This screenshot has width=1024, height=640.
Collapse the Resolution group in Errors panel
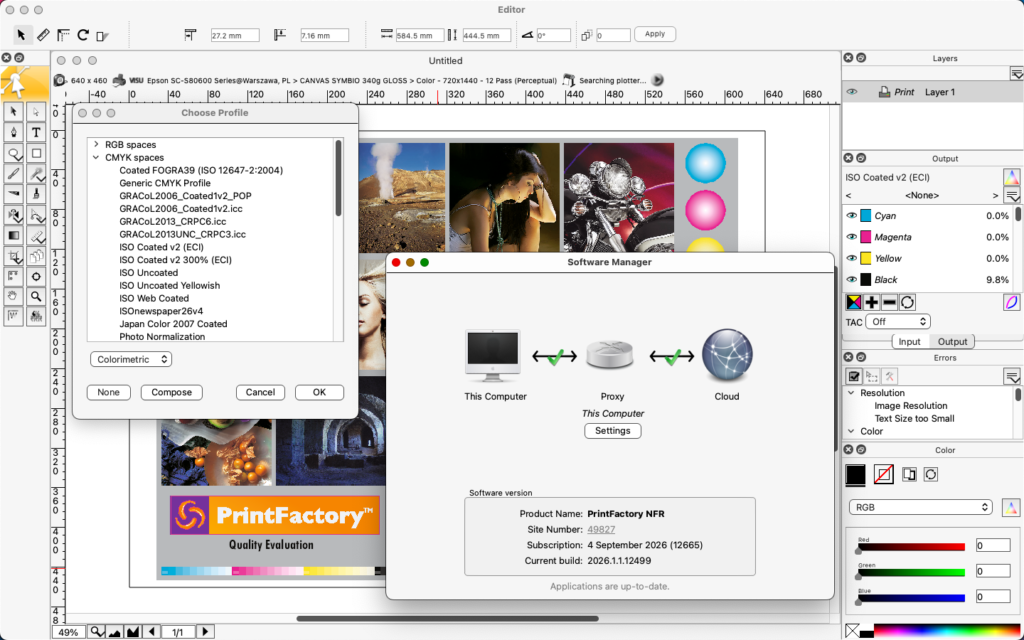coord(851,393)
